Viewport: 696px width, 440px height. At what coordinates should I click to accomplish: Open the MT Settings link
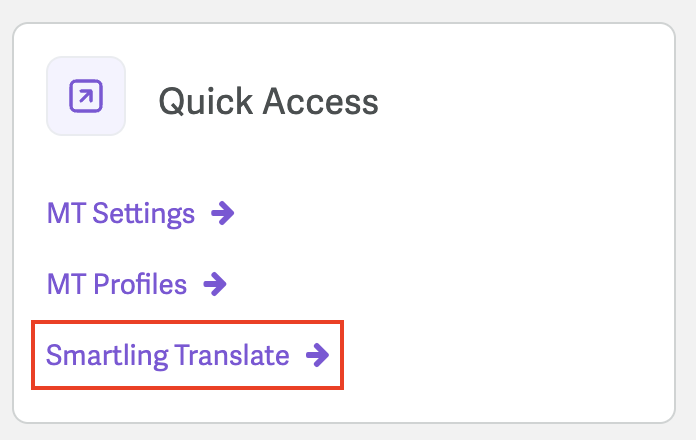[141, 214]
